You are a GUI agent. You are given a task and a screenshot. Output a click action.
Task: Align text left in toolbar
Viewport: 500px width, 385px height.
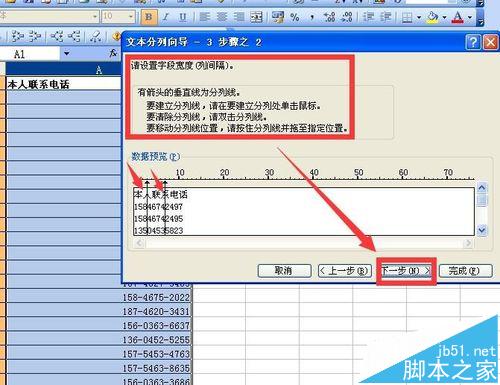click(x=204, y=17)
